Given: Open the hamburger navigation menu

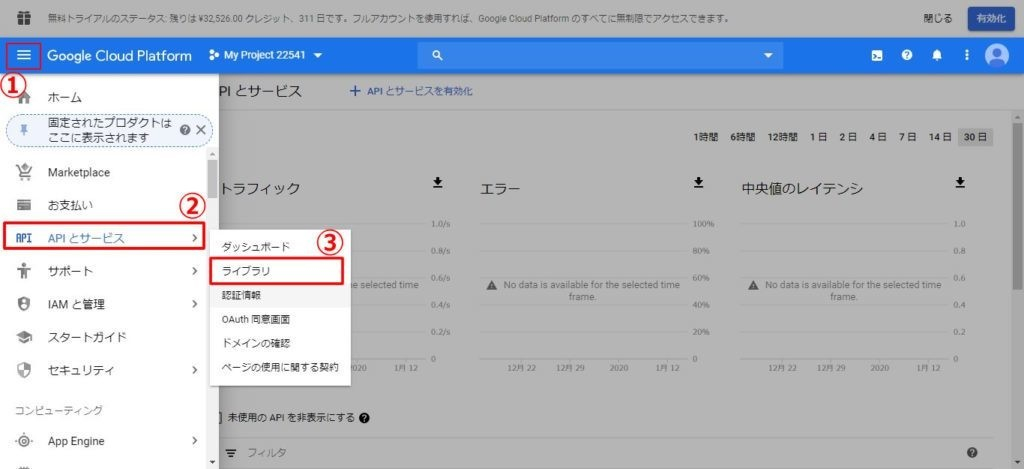Looking at the screenshot, I should click(24, 55).
